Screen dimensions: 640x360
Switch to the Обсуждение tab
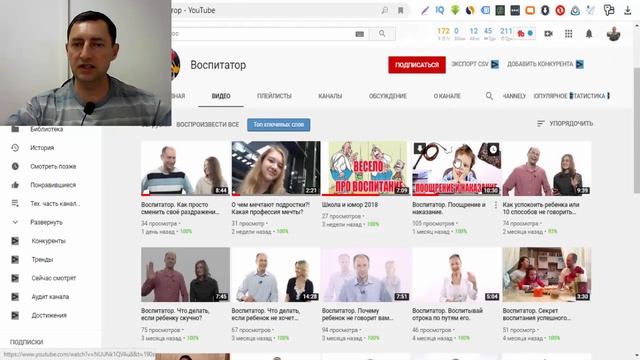(388, 96)
